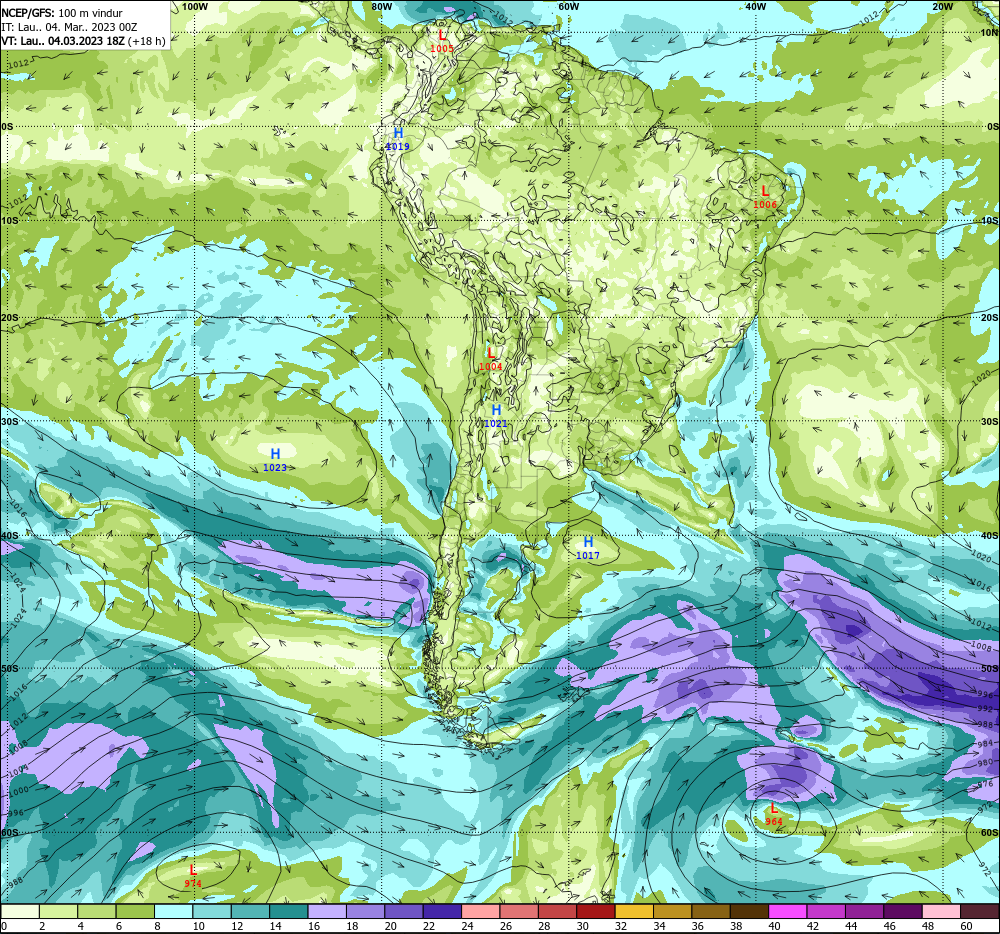Click the 60W longitude label
The height and width of the screenshot is (934, 1000).
pos(568,6)
